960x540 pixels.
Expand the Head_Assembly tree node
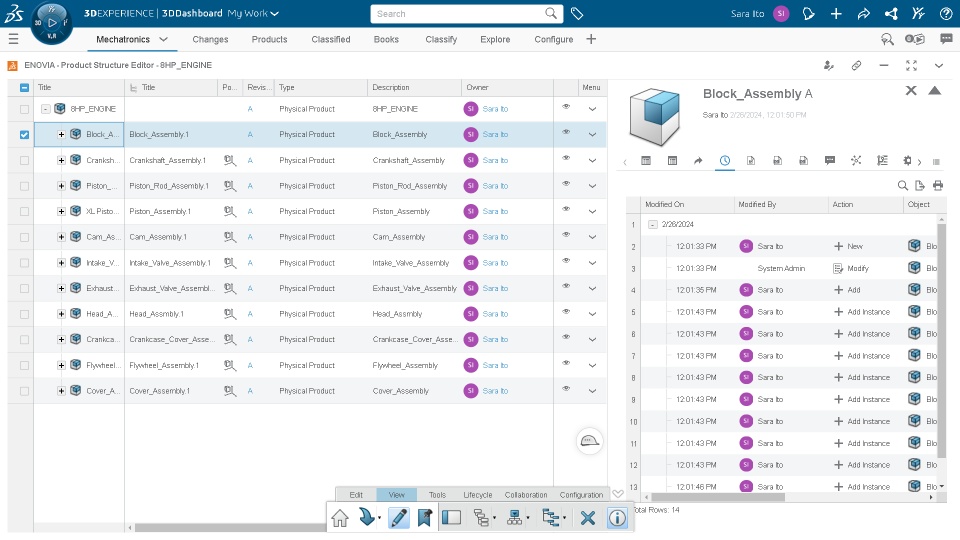pos(61,314)
